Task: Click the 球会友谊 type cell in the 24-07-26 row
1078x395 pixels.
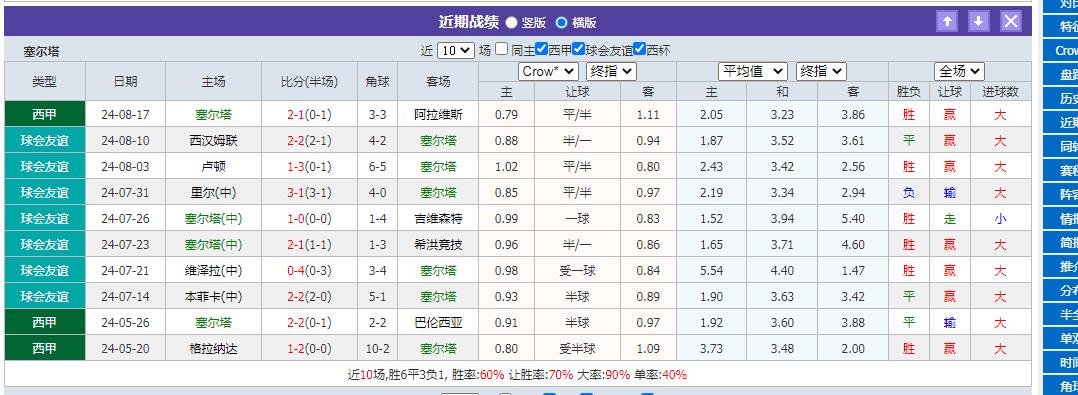Action: [45, 219]
